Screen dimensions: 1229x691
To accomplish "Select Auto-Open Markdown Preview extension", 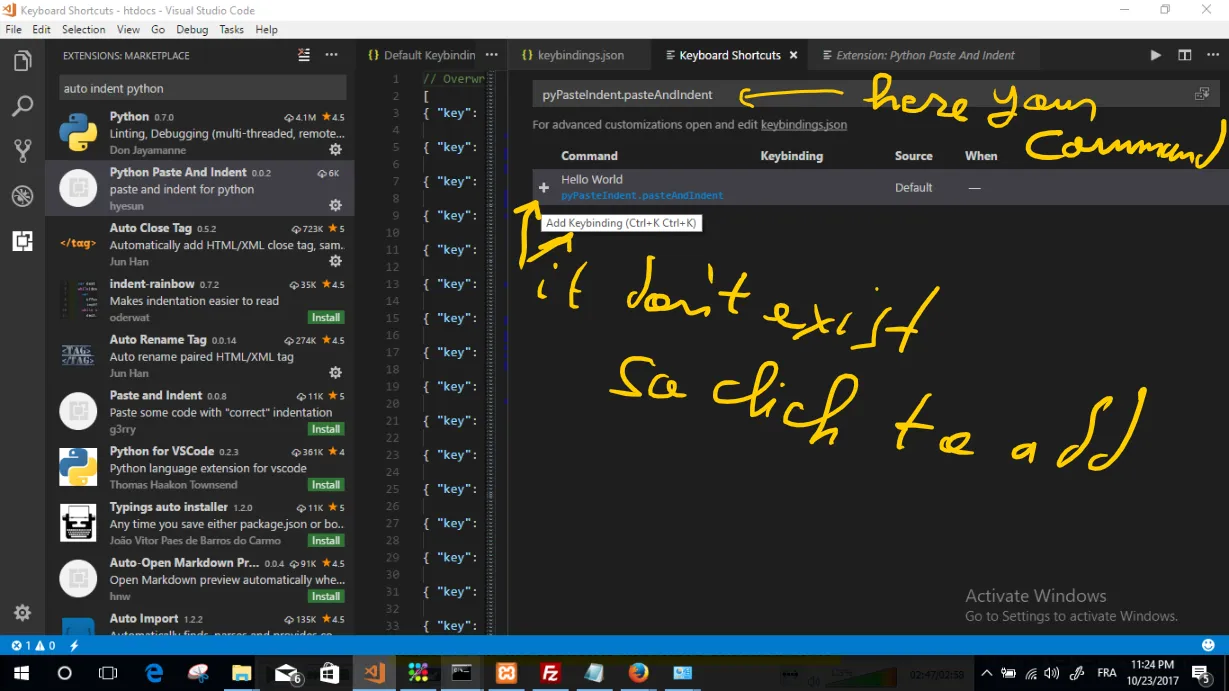I will point(200,580).
